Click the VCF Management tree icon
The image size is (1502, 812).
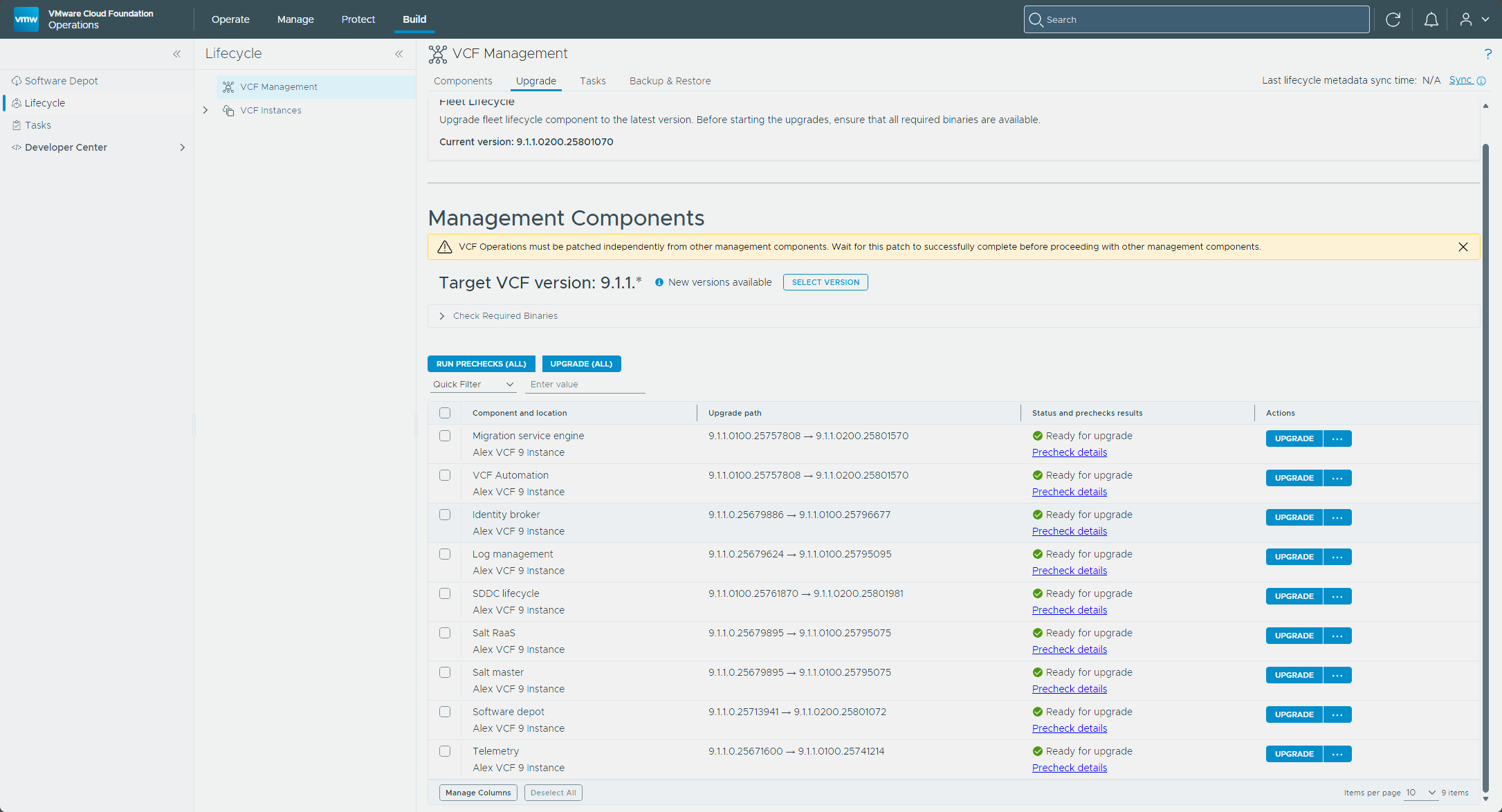228,87
